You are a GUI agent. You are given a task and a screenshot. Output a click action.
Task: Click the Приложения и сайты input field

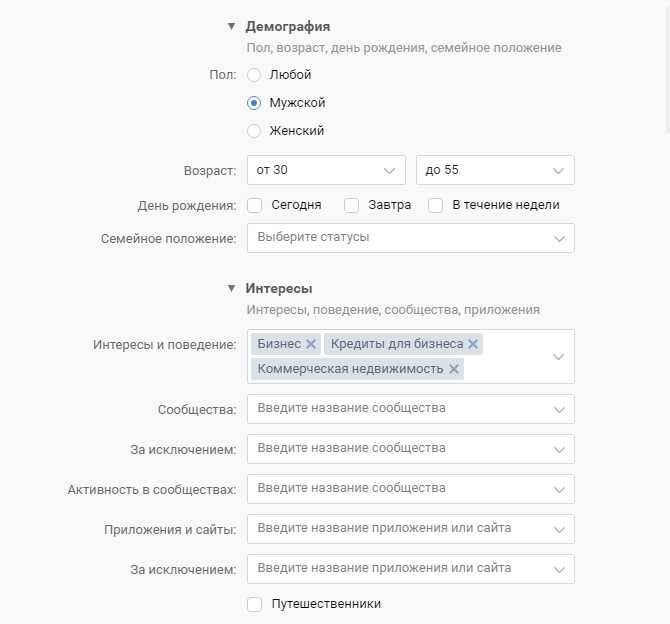[400, 528]
